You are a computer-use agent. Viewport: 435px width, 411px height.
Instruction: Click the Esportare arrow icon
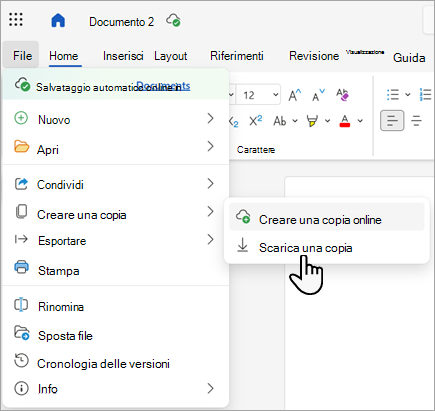pos(21,239)
